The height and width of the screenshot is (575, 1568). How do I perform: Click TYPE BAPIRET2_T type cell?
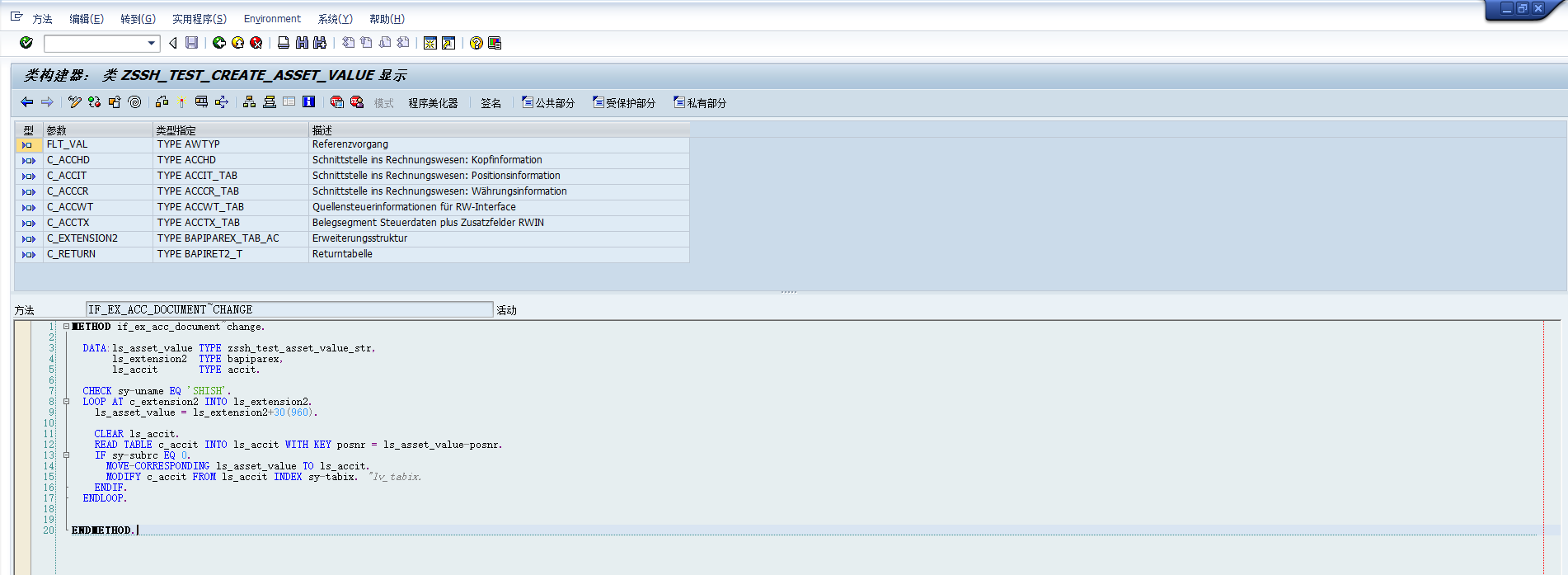230,254
